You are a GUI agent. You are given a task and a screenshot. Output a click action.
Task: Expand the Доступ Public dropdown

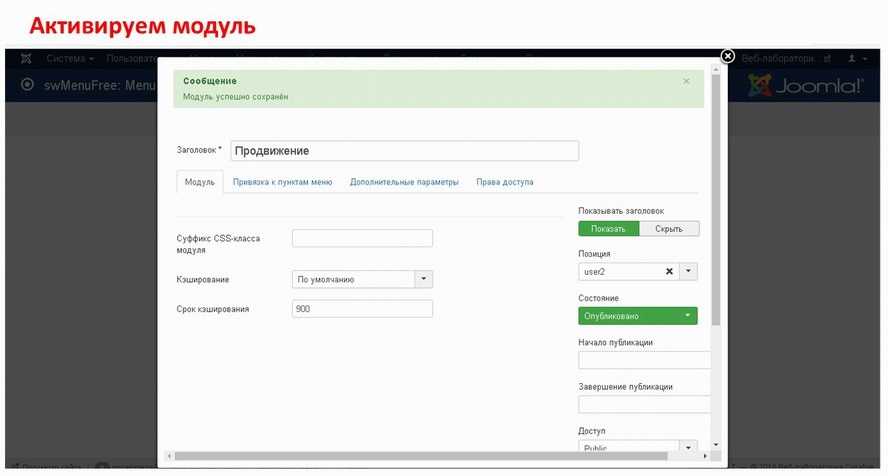688,447
